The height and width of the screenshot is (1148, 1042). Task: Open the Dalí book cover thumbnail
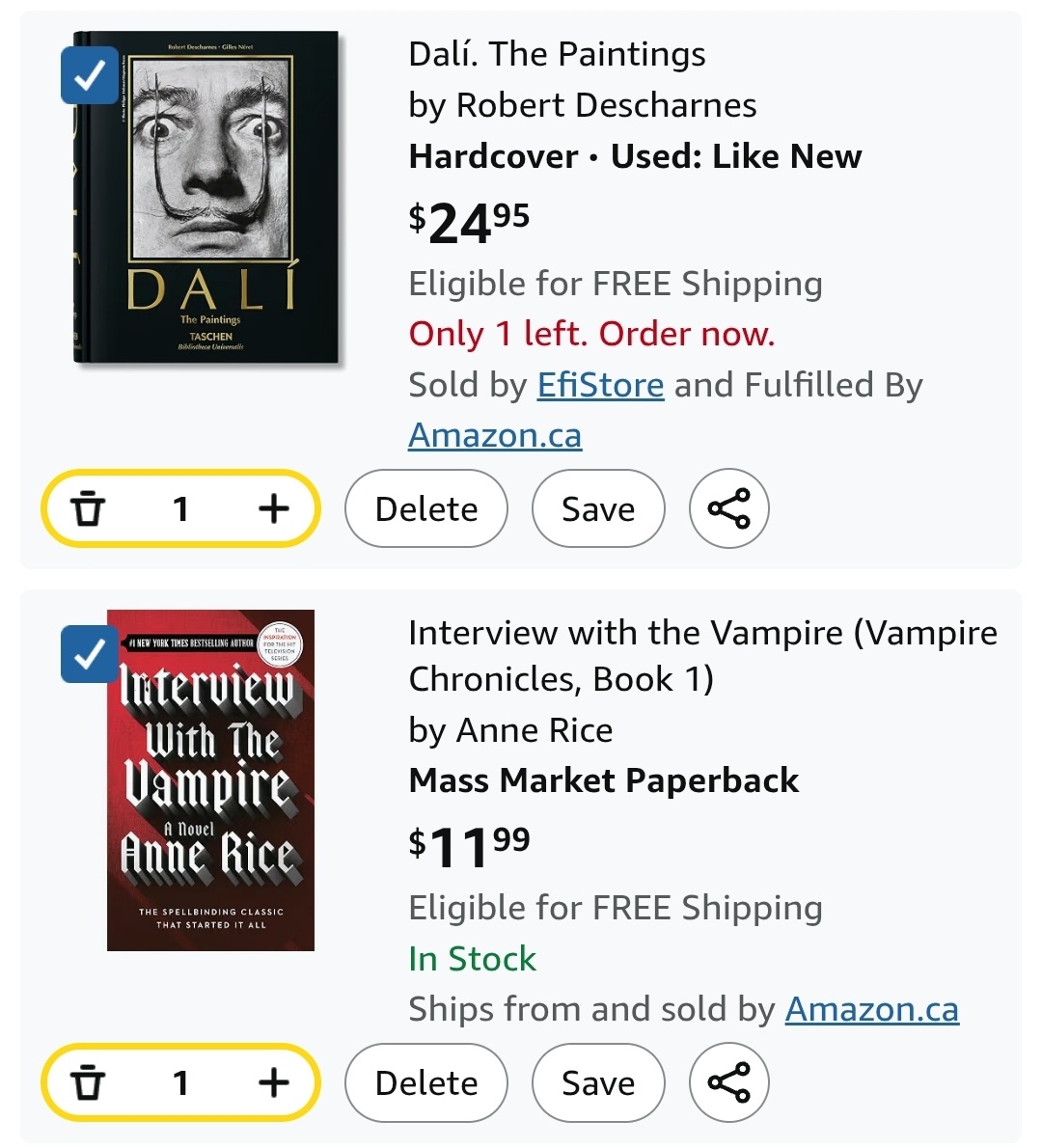coord(208,197)
